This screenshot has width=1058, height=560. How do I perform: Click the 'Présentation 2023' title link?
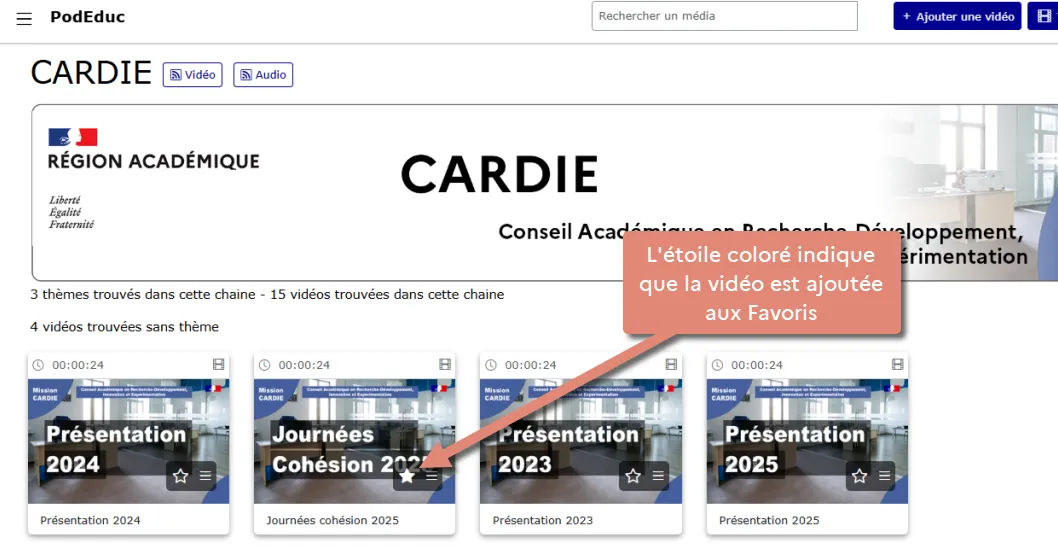coord(542,520)
